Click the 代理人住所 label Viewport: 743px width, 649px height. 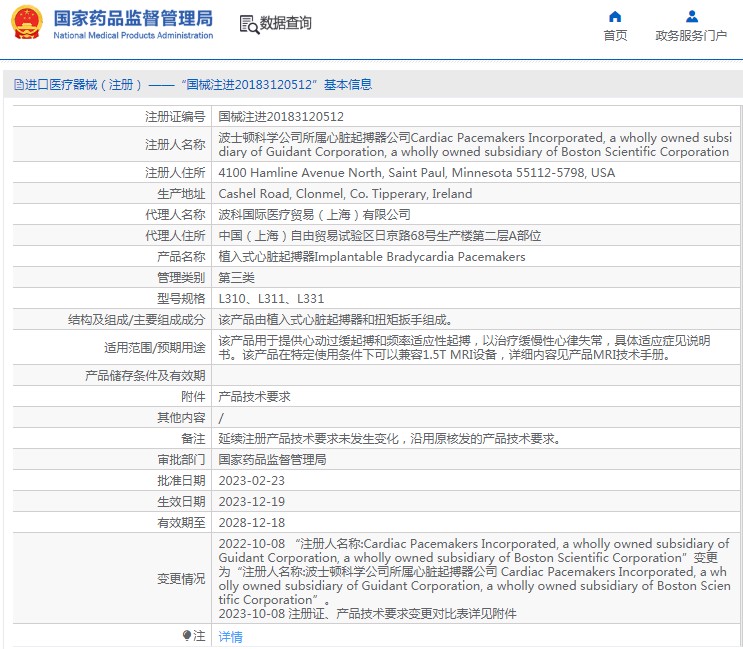pos(175,235)
